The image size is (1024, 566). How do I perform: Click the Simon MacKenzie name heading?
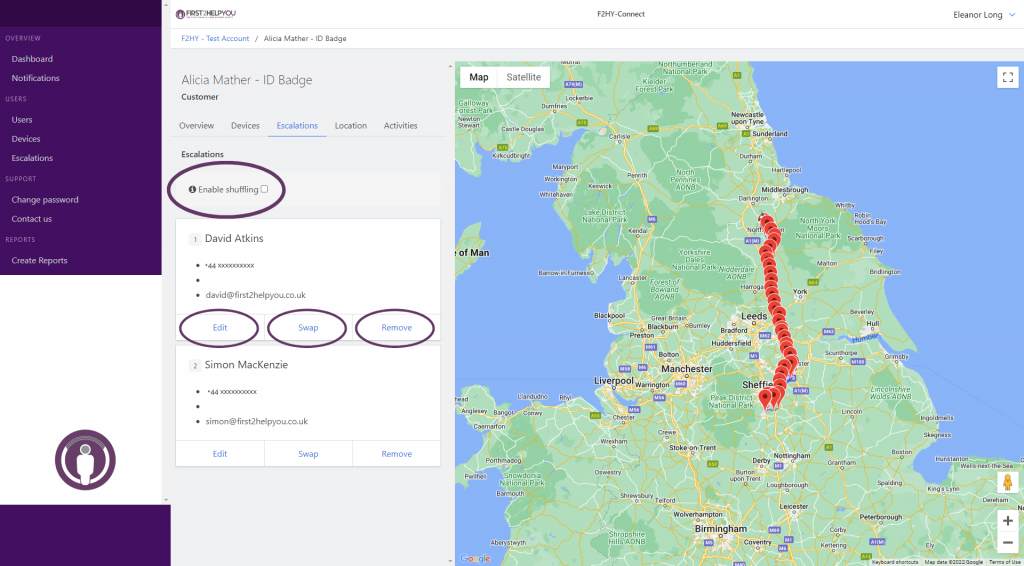point(246,365)
